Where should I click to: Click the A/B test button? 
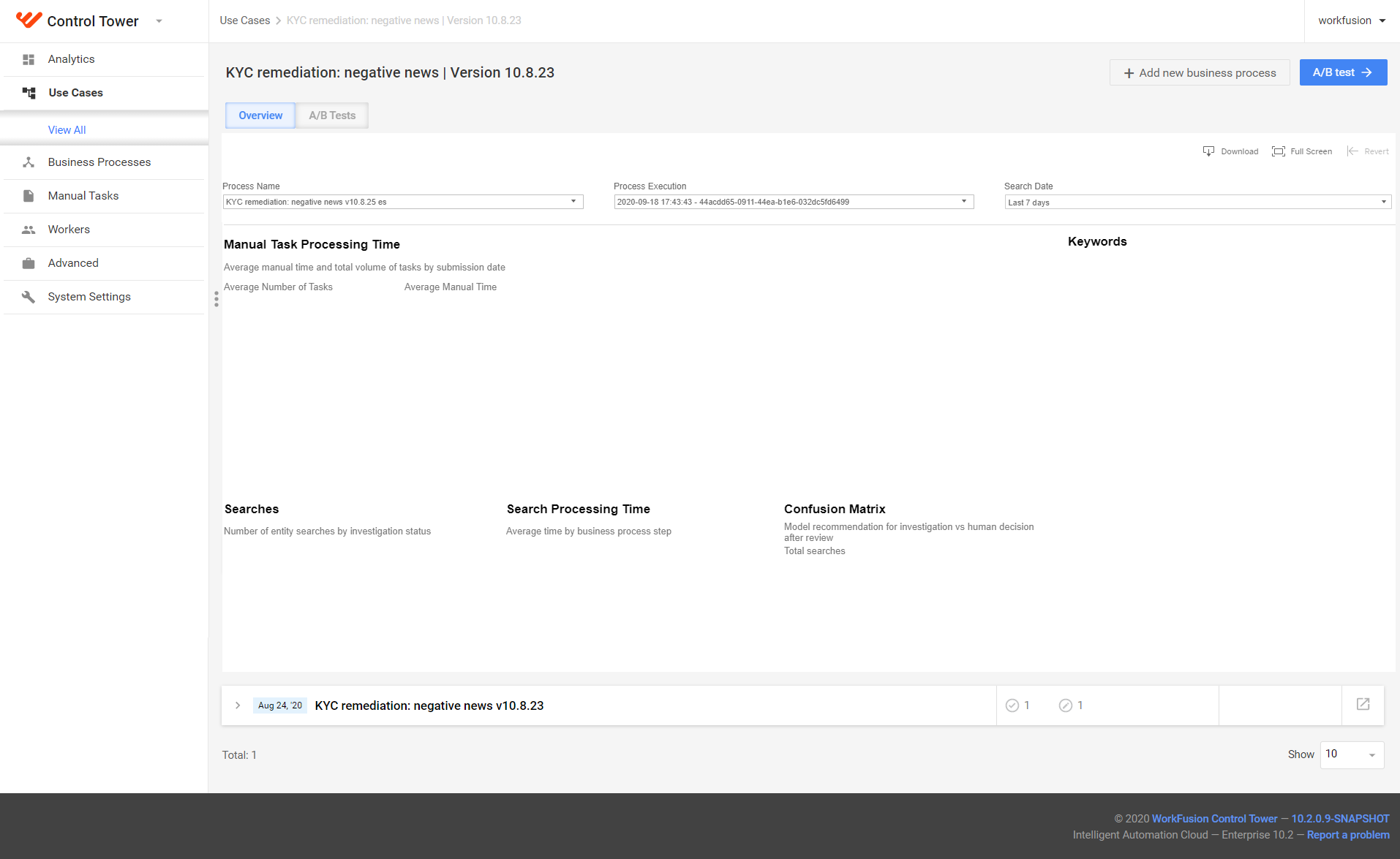[x=1343, y=72]
